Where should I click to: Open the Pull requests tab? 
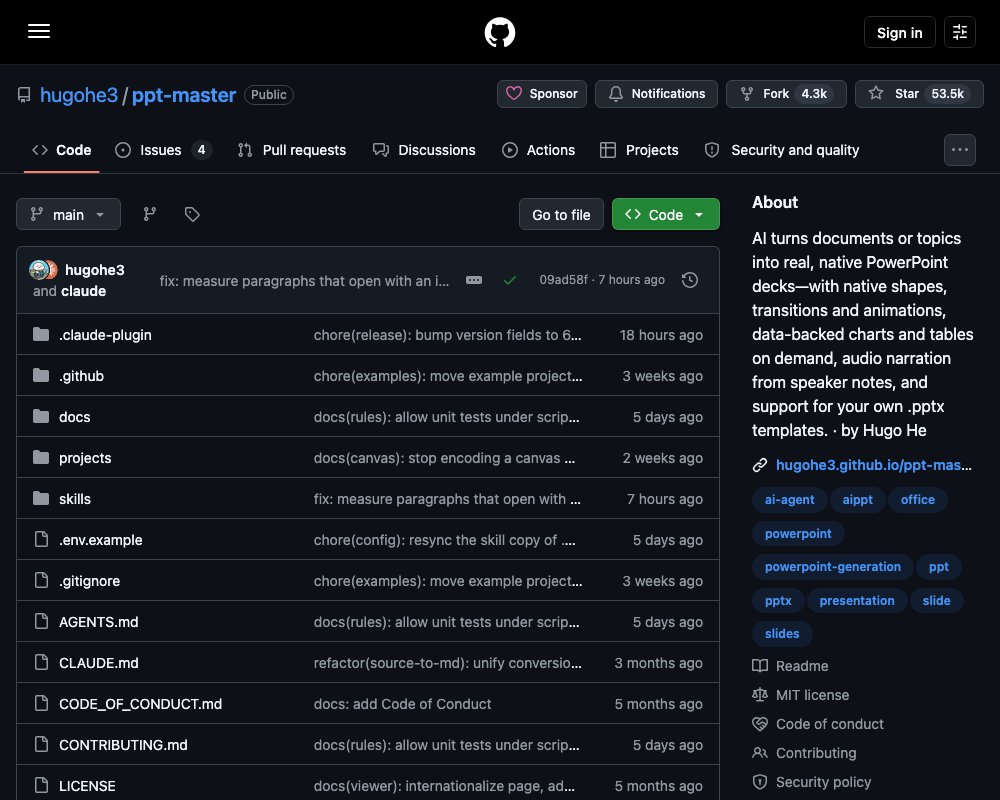291,150
